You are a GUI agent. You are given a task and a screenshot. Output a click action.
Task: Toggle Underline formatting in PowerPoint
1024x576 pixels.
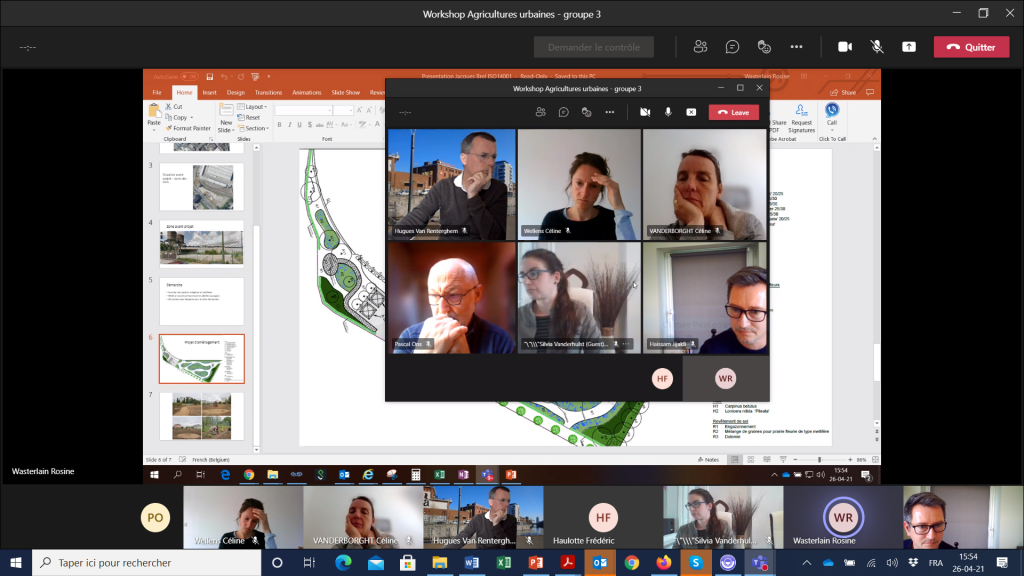pos(300,125)
